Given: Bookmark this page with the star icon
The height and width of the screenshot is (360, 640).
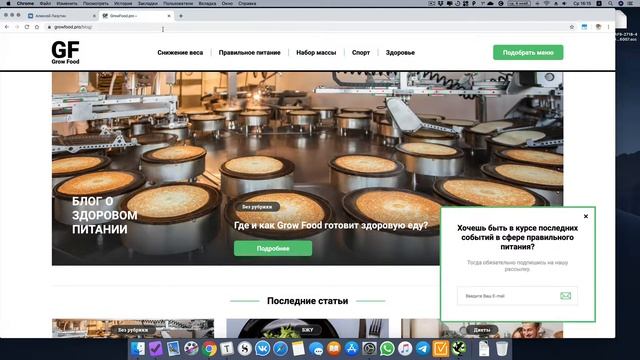Looking at the screenshot, I should [x=572, y=27].
